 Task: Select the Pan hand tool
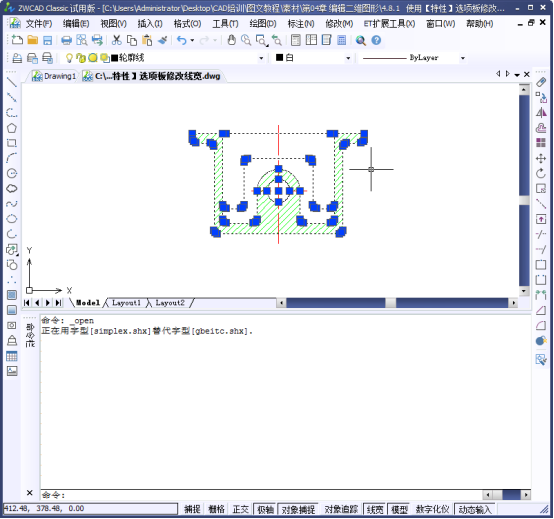point(231,40)
